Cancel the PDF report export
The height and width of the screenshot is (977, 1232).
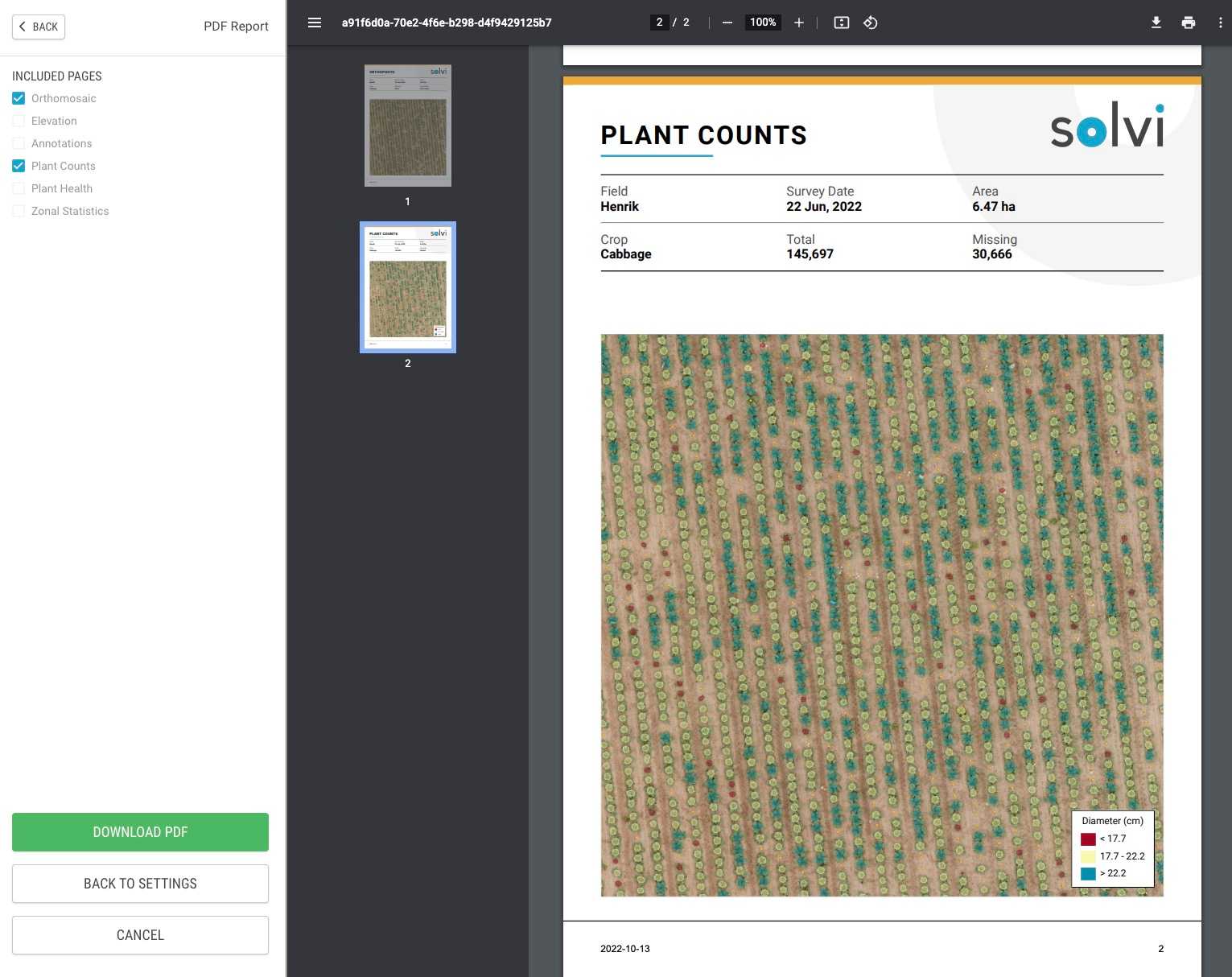tap(139, 935)
